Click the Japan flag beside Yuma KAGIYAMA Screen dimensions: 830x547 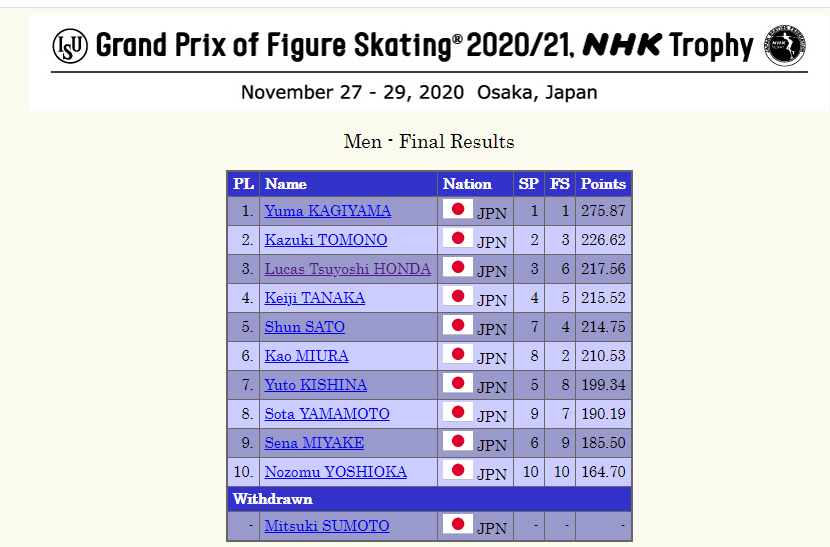(458, 210)
